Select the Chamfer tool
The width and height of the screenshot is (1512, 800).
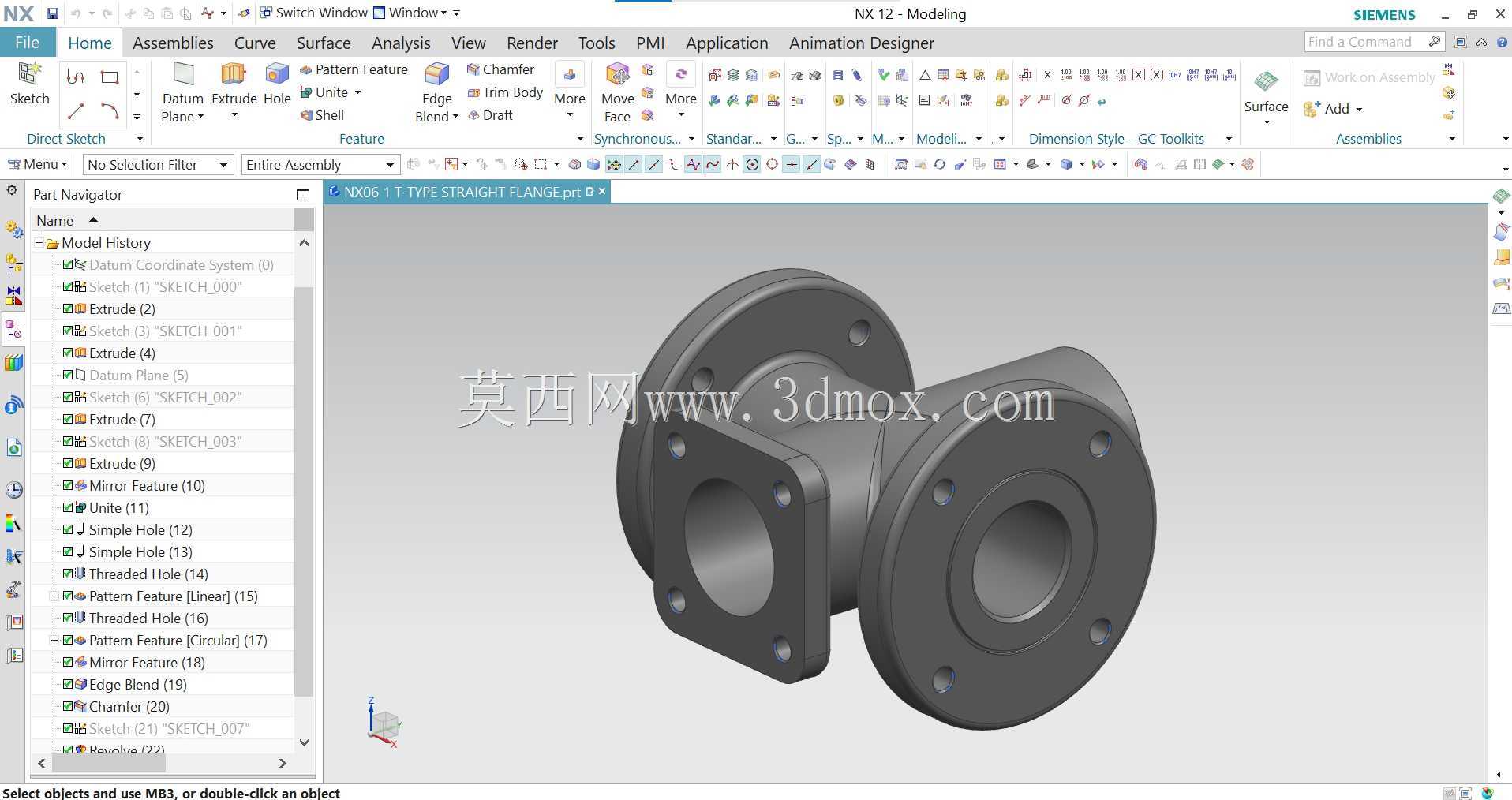(500, 69)
